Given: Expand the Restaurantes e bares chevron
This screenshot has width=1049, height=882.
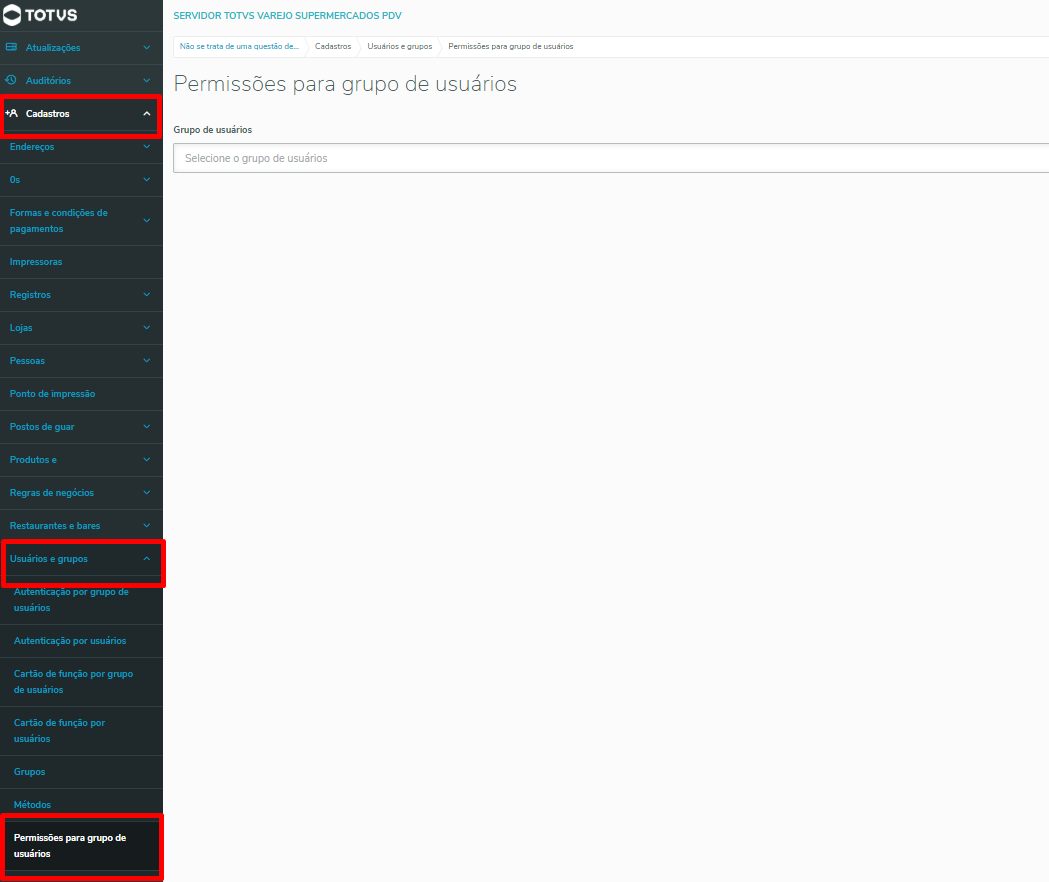Looking at the screenshot, I should [147, 525].
